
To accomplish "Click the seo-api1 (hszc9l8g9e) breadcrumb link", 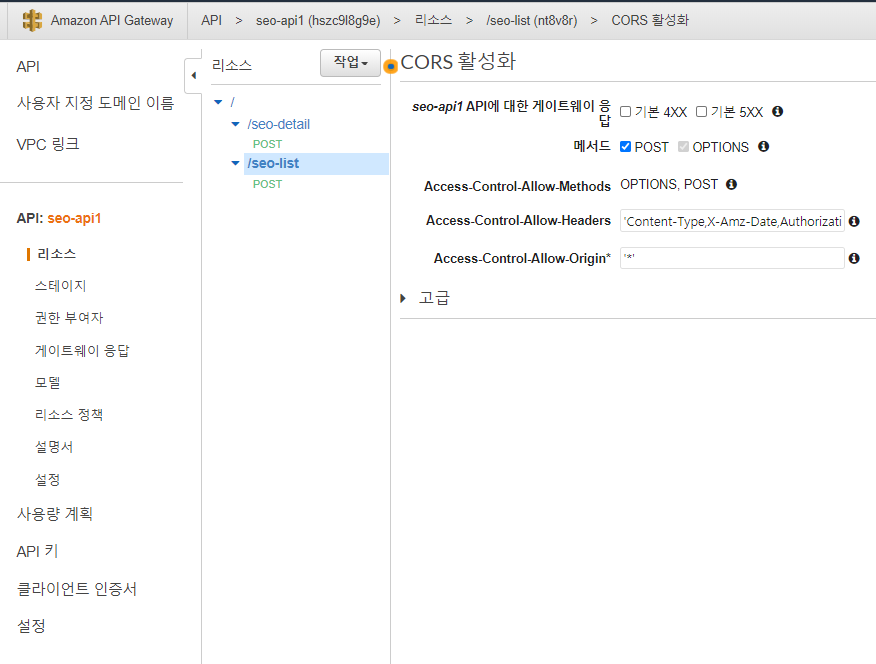I will [x=318, y=21].
